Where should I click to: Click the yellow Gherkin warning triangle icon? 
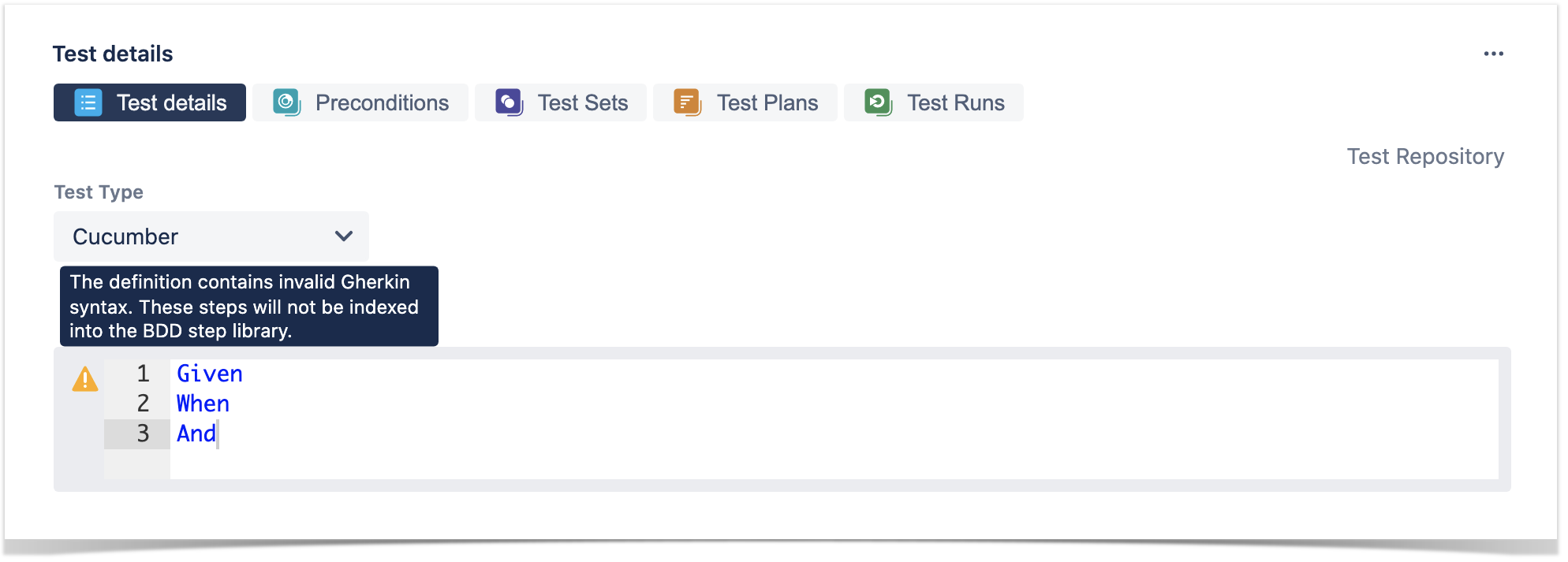pos(85,379)
